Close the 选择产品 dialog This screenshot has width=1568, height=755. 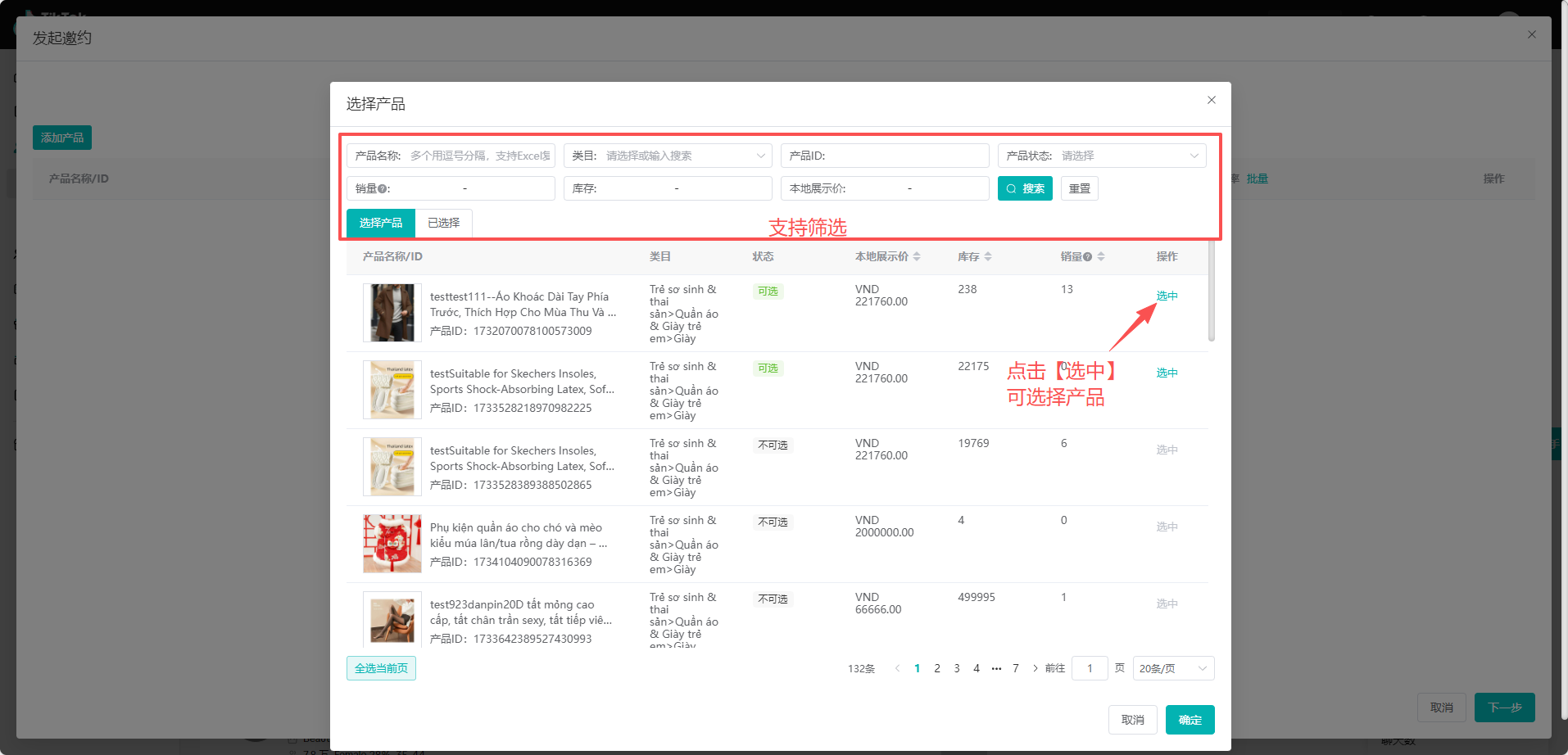pyautogui.click(x=1211, y=100)
